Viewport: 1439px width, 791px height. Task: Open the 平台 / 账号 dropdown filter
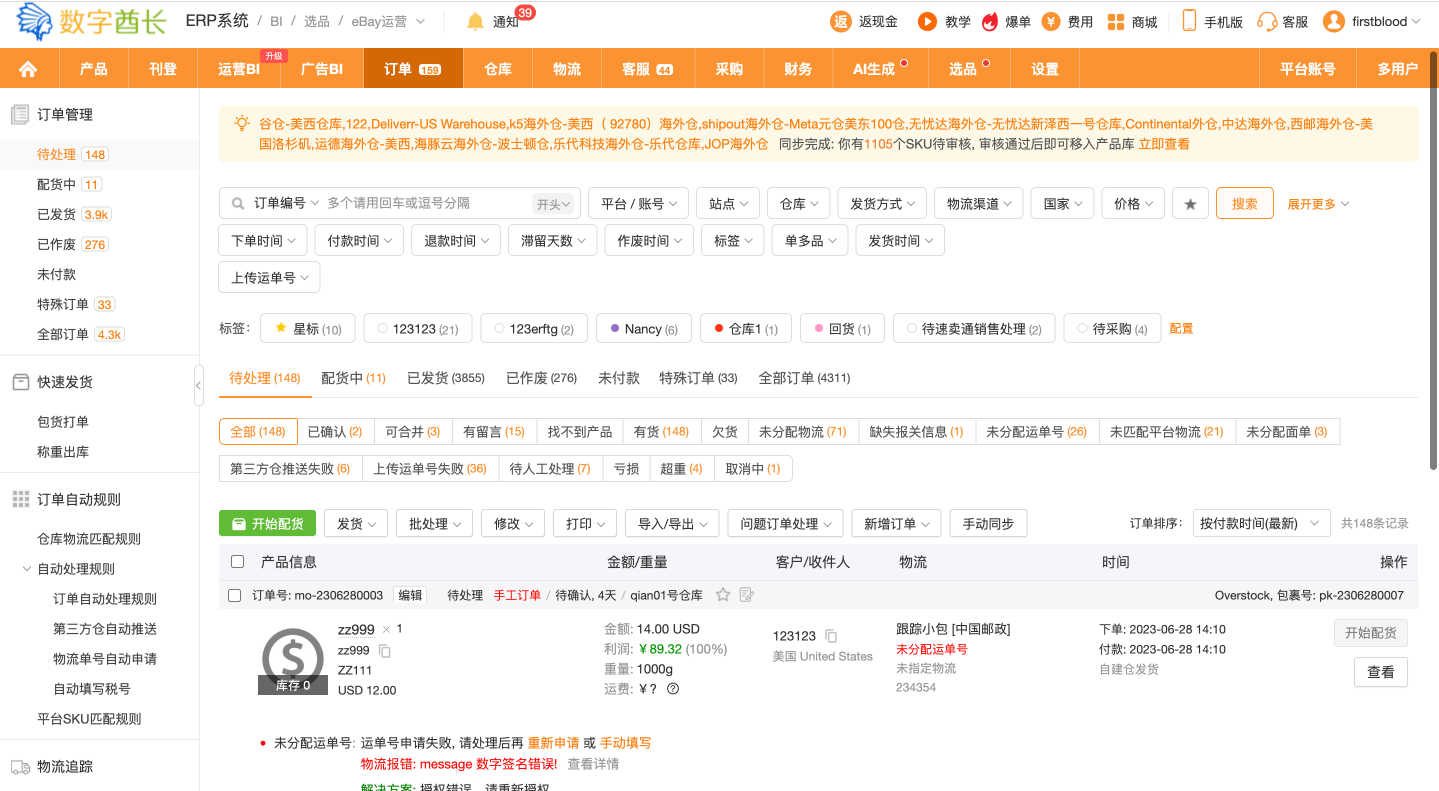click(x=638, y=204)
